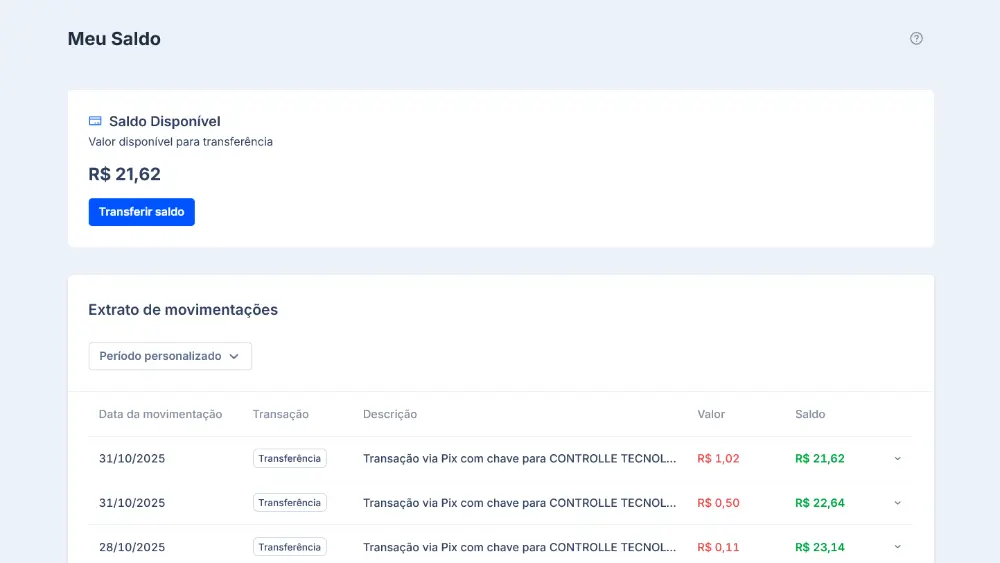Expand the row with value R$ 0,50

[x=897, y=503]
